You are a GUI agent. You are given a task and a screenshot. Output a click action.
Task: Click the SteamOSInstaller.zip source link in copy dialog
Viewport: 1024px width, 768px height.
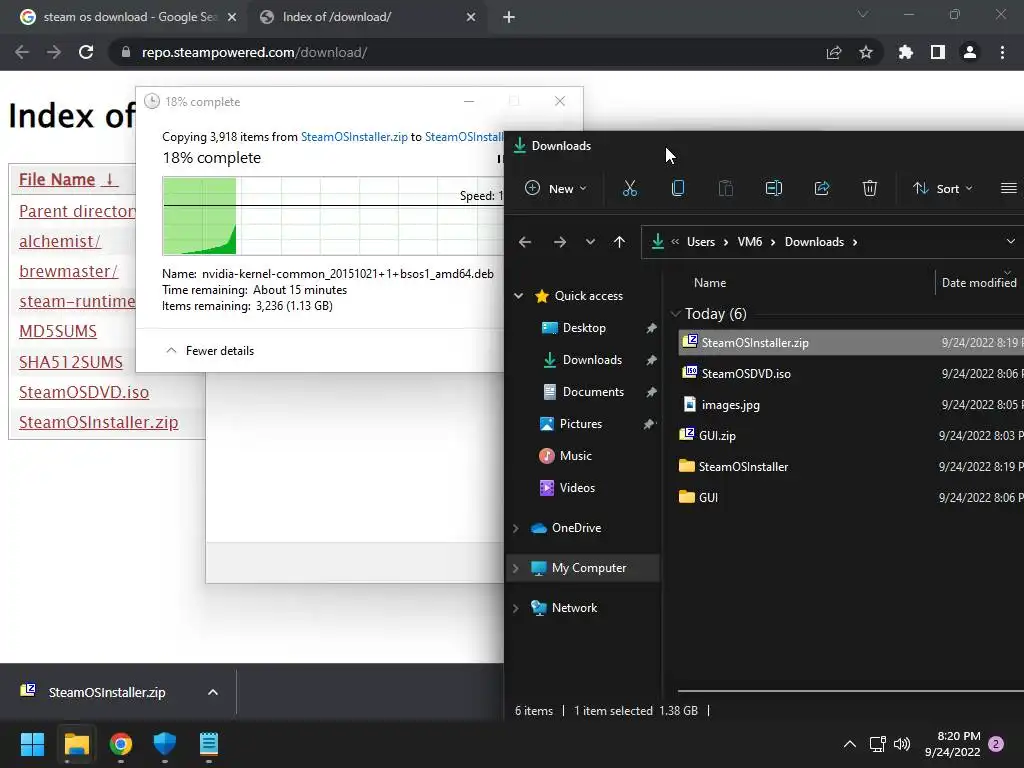354,137
